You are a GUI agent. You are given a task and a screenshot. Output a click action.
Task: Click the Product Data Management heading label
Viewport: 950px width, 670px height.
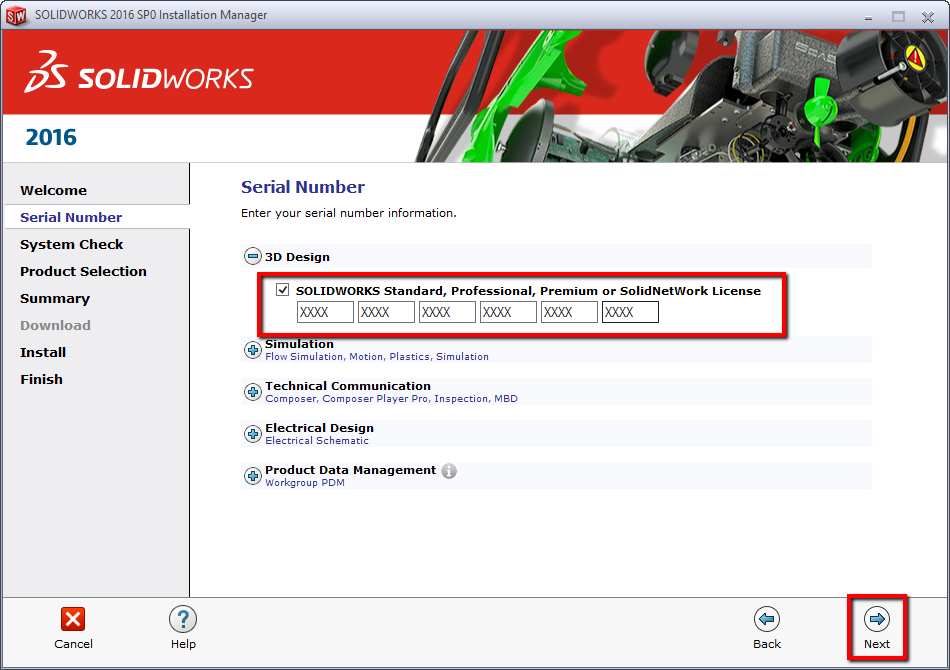[350, 470]
